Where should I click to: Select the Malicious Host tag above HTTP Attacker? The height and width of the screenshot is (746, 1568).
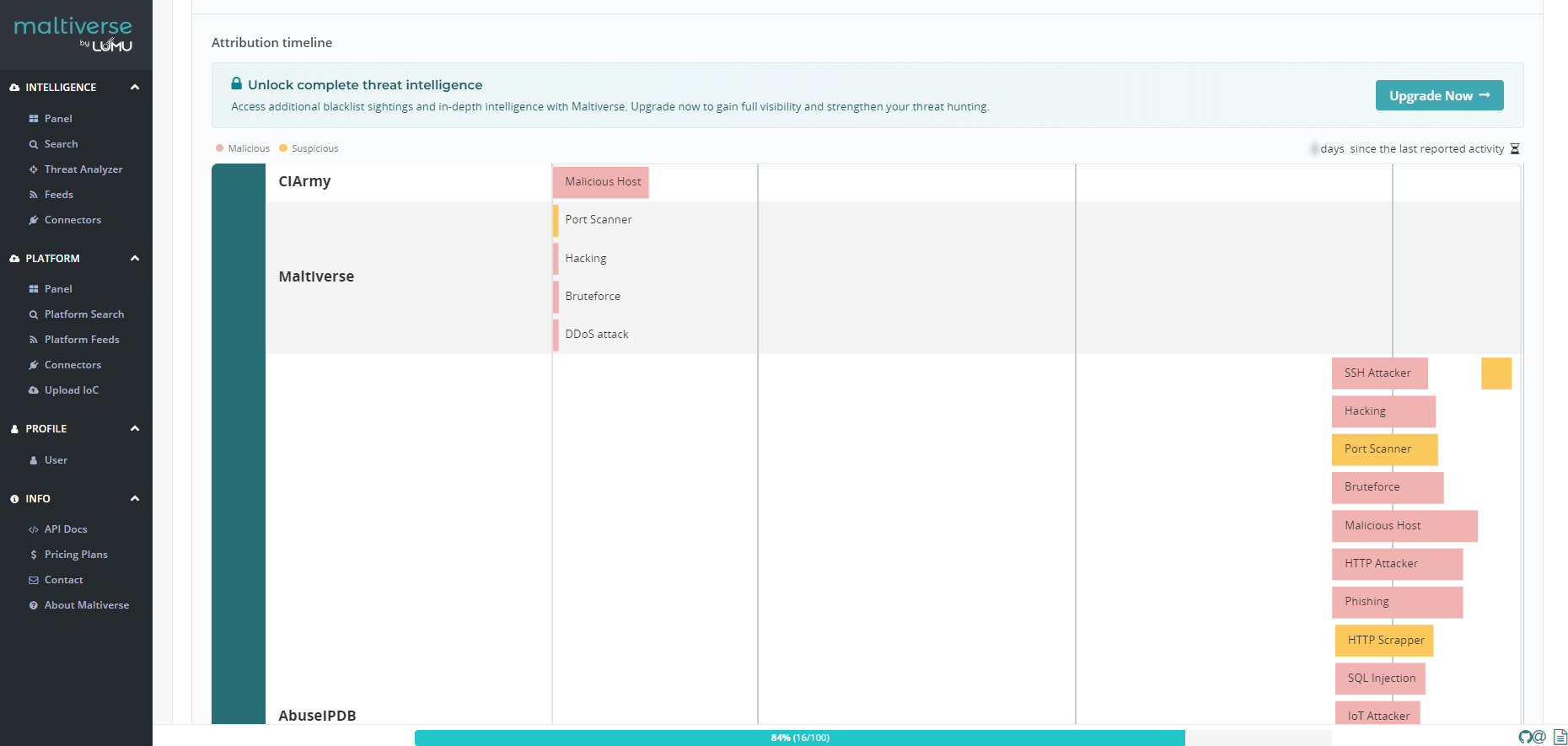pos(1404,526)
